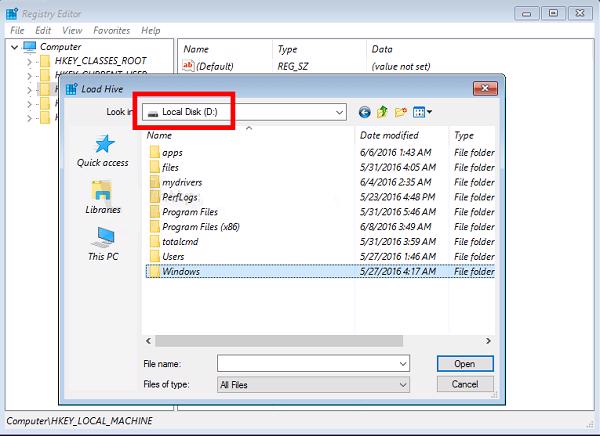Open Libraries in the places bar

103,198
